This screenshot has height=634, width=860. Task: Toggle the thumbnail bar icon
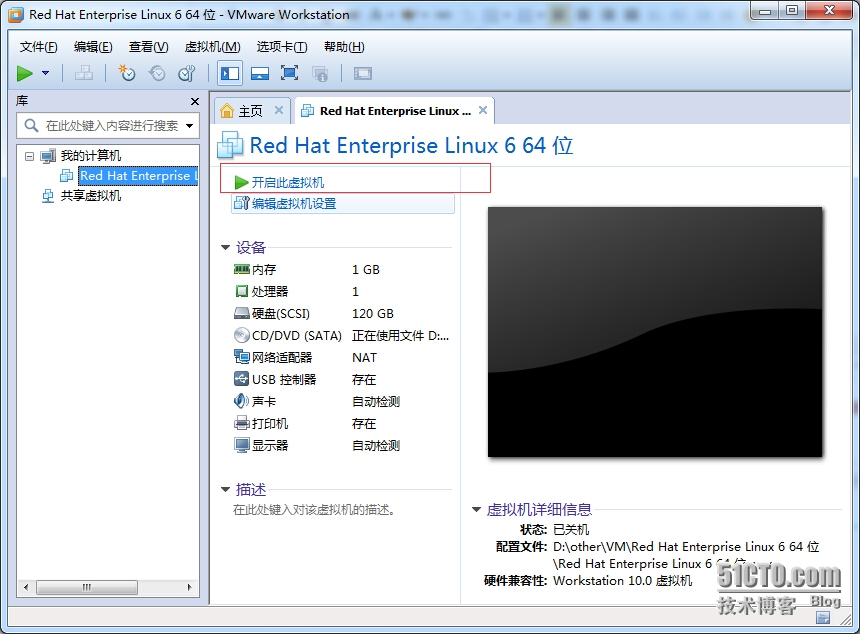click(x=259, y=73)
